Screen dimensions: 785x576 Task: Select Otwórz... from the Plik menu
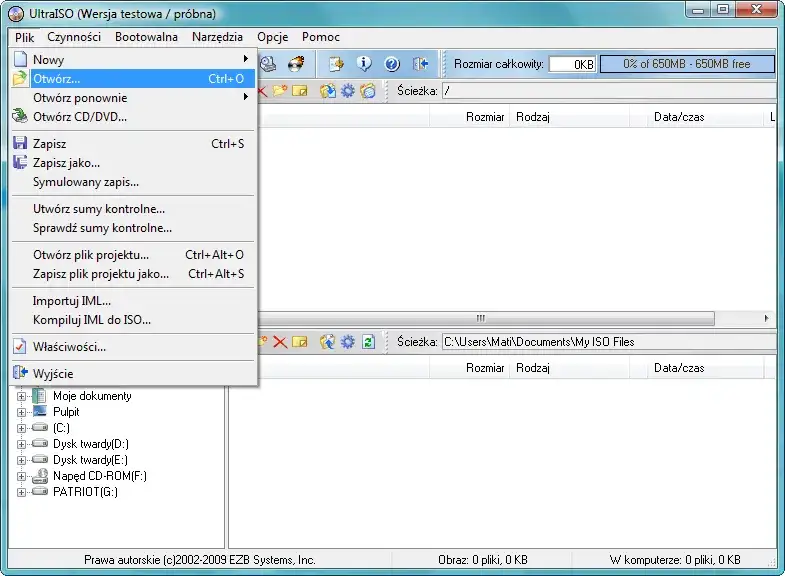pos(56,79)
